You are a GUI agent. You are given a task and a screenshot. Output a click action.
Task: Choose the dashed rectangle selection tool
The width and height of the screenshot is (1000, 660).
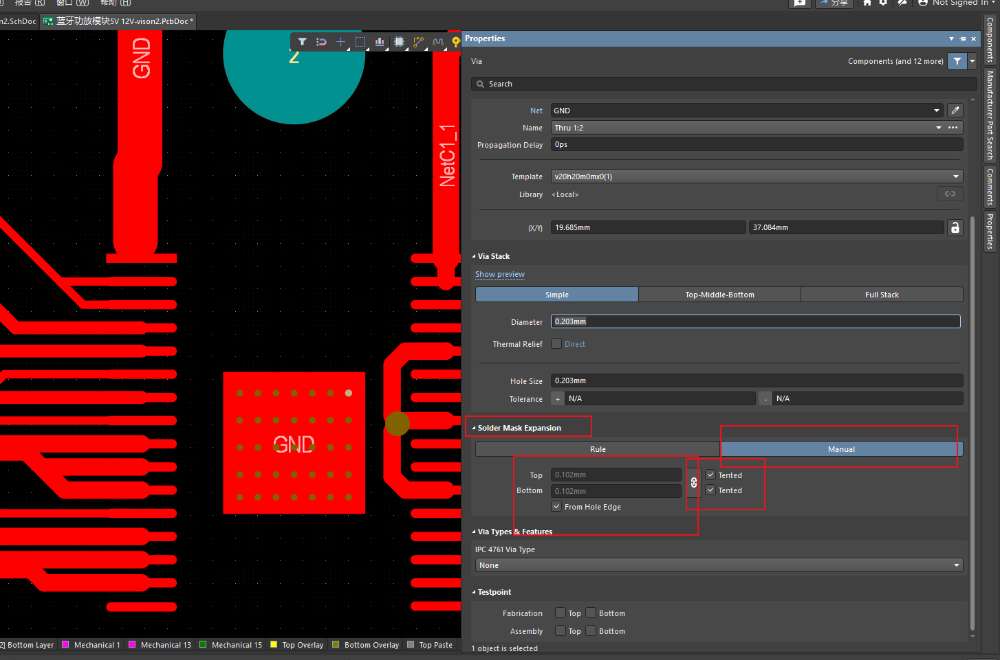[x=360, y=42]
